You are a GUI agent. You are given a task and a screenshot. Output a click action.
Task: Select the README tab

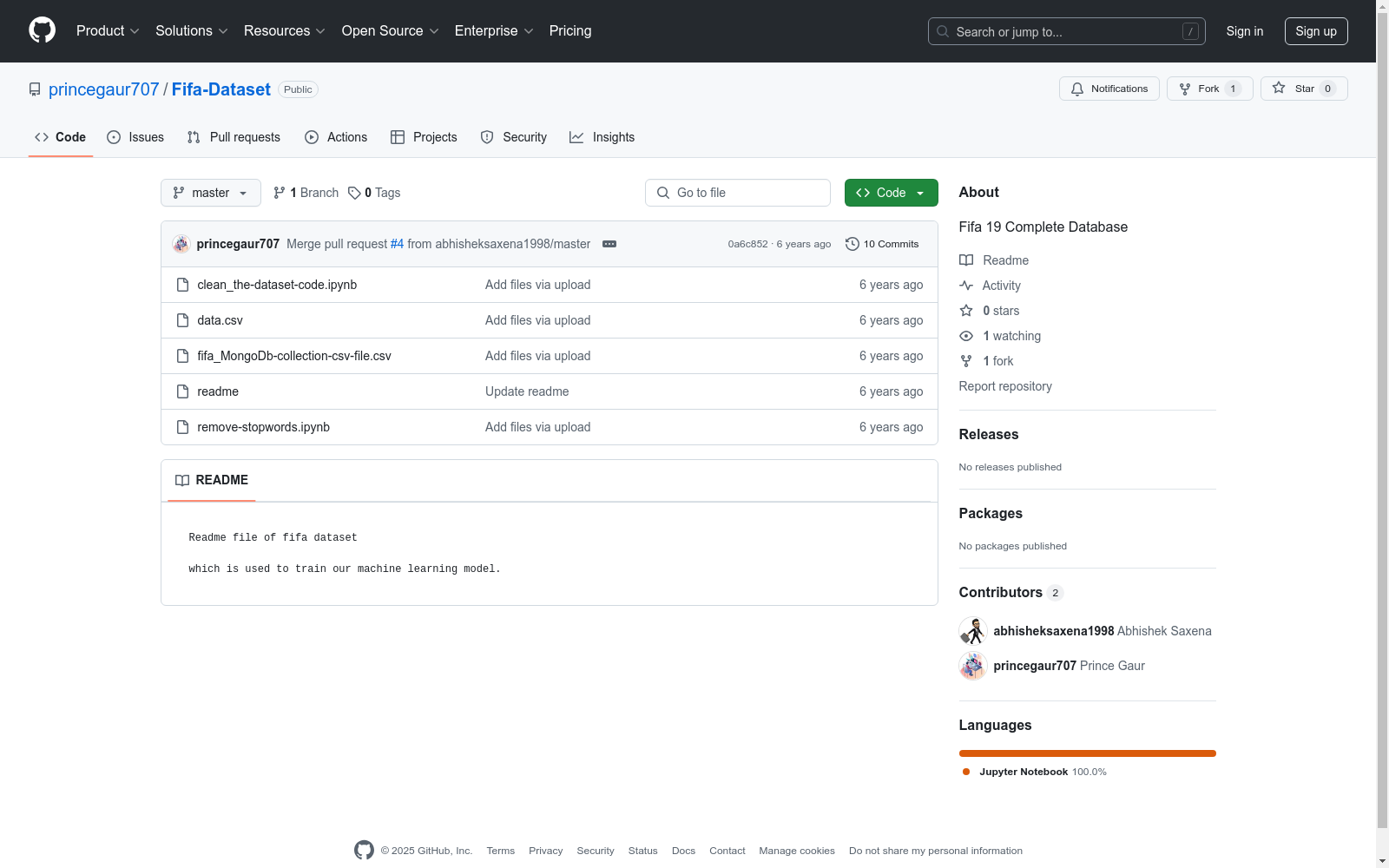point(212,480)
